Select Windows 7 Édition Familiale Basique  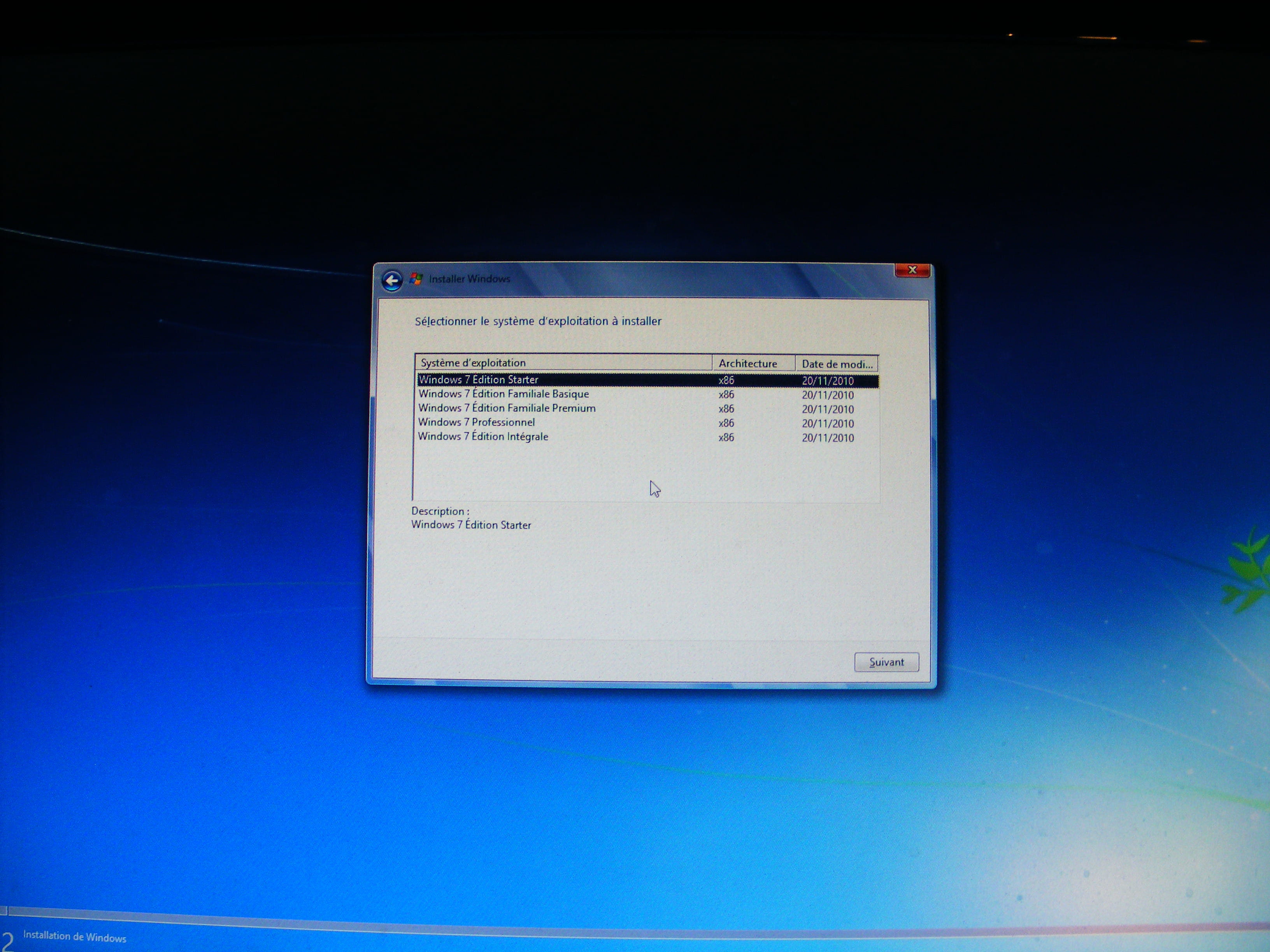[x=503, y=394]
